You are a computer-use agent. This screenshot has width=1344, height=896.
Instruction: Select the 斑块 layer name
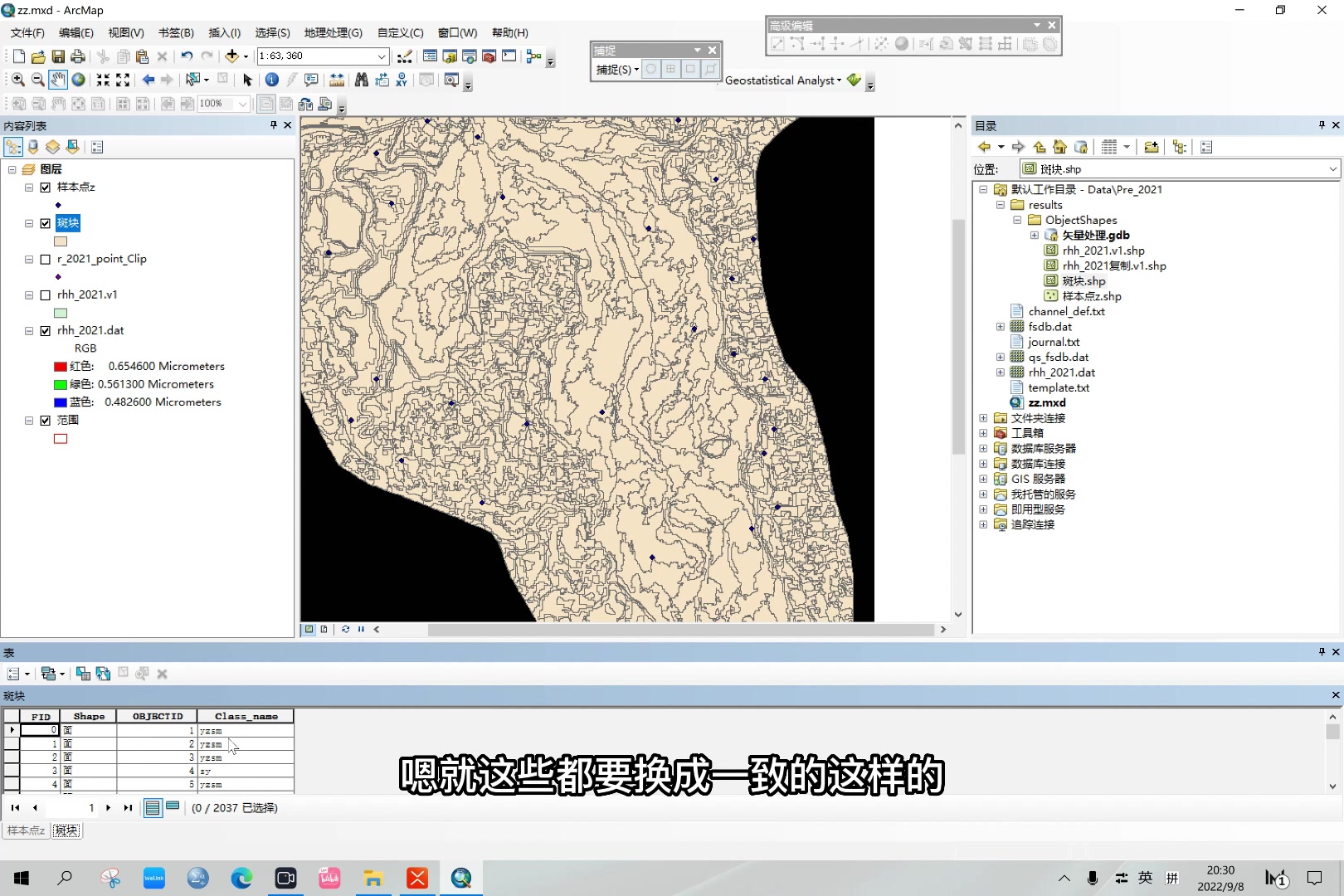click(68, 223)
